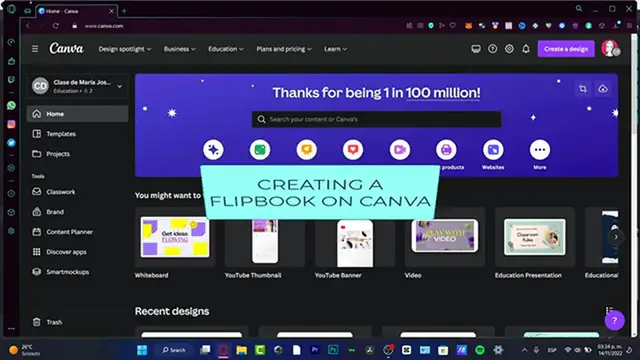Click the desktop app monitor icon

click(476, 49)
